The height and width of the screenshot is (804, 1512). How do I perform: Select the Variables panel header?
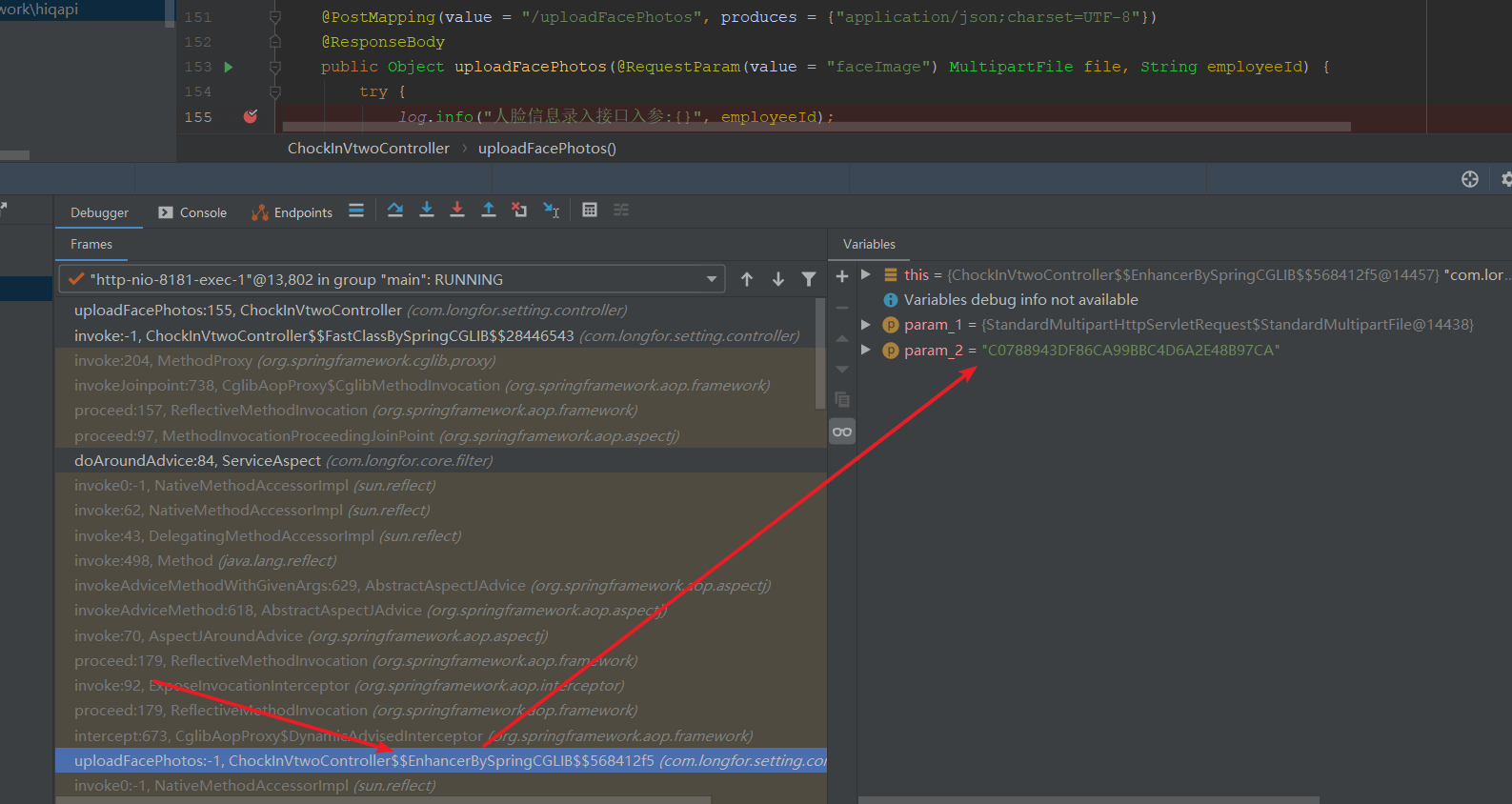point(869,245)
